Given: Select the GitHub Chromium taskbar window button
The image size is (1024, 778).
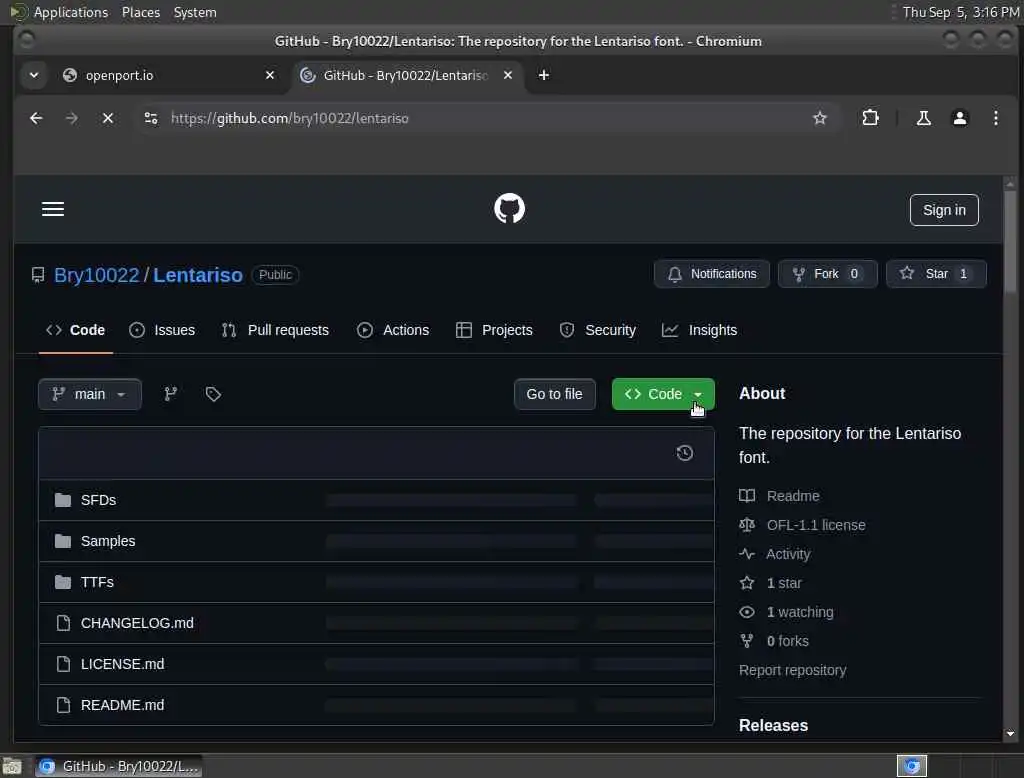Looking at the screenshot, I should pos(118,766).
